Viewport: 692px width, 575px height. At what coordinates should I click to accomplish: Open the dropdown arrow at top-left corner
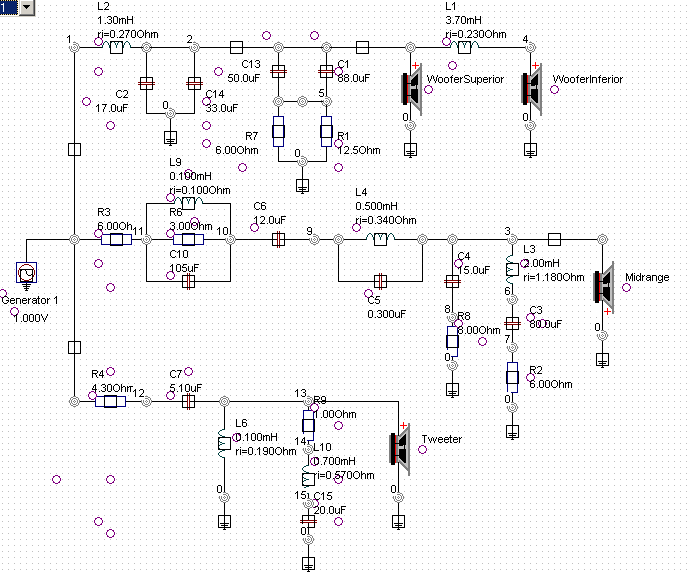pos(27,8)
